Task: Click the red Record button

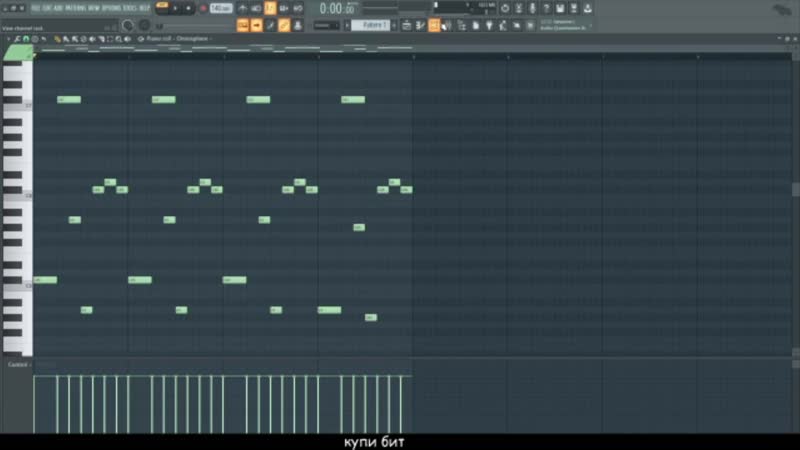Action: coord(203,8)
